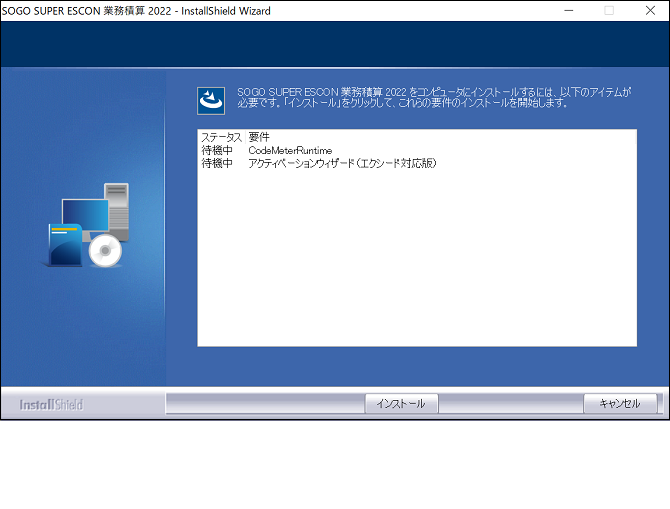The width and height of the screenshot is (670, 509).
Task: Click the computer and disc setup graphic
Action: click(x=87, y=225)
